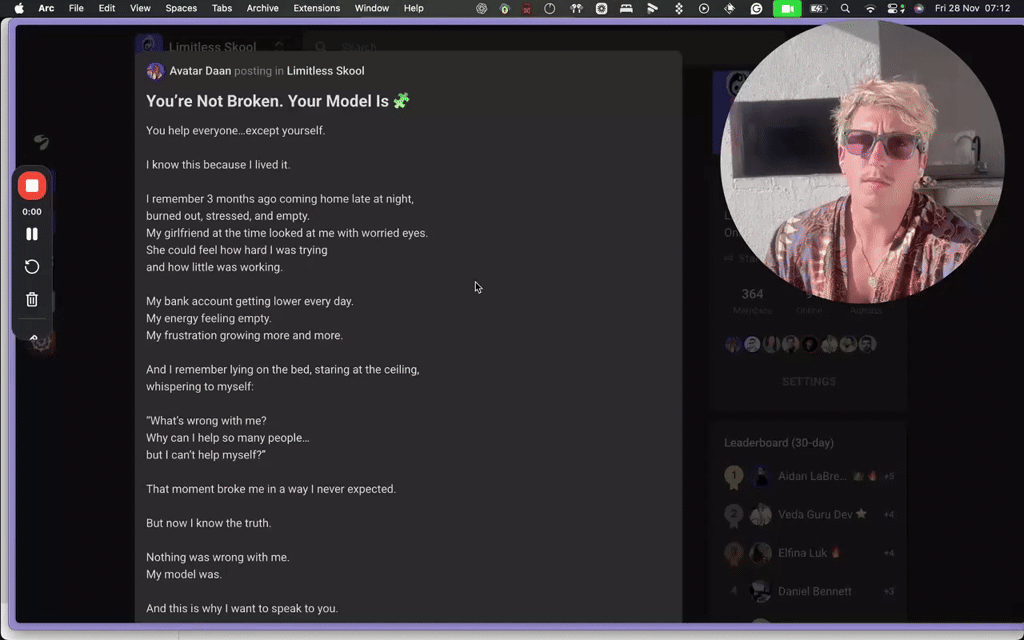Viewport: 1024px width, 640px height.
Task: Click the bed icon in the menu bar
Action: point(626,8)
